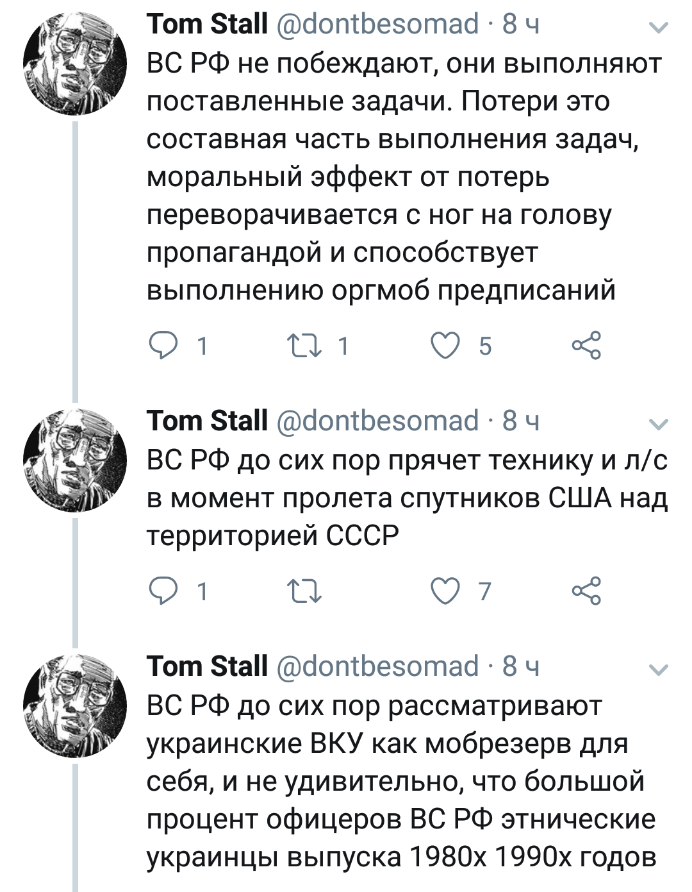Reply to the tweet about спутников США

click(162, 591)
